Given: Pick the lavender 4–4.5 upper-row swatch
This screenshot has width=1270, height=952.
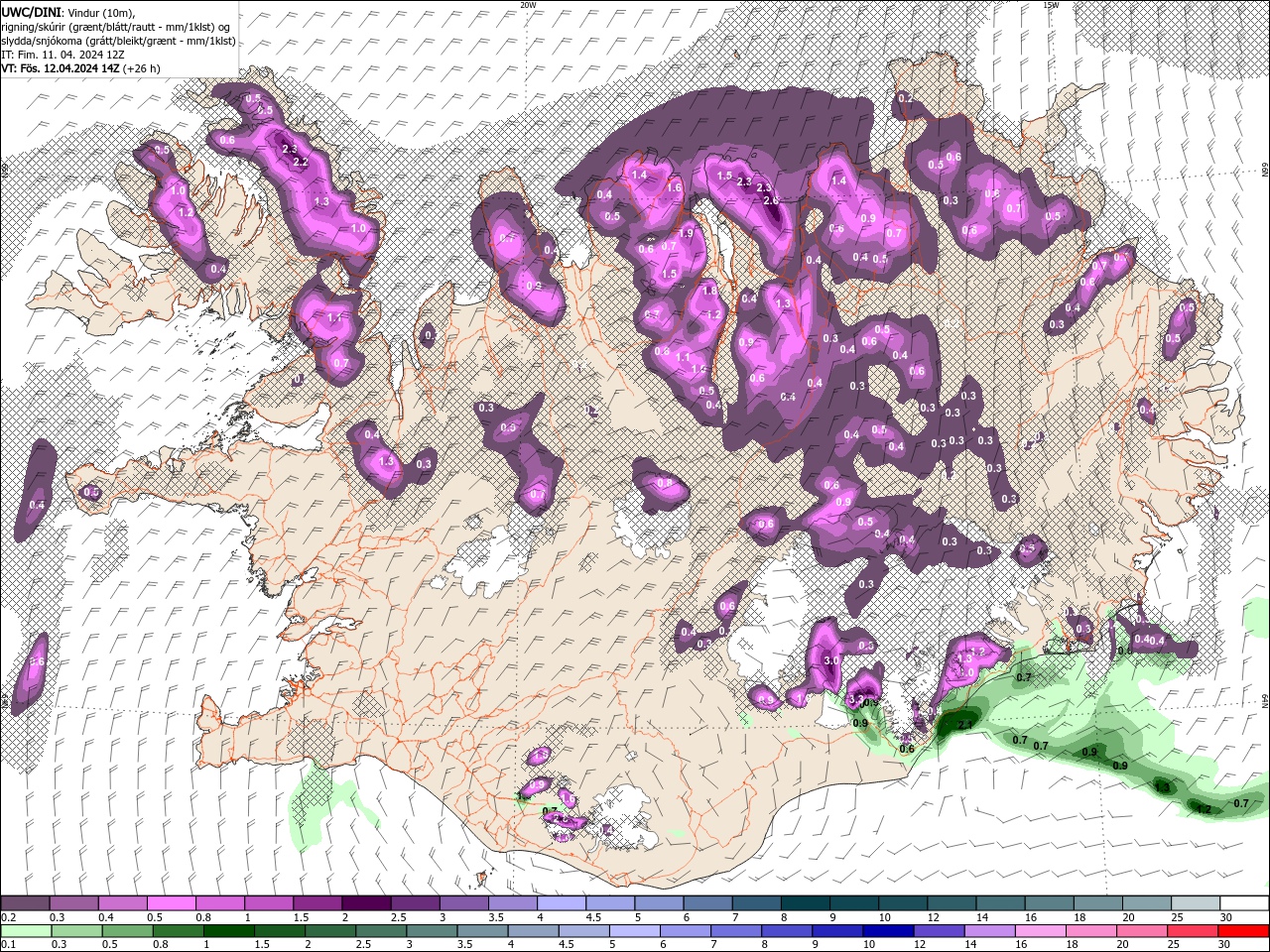Looking at the screenshot, I should [562, 903].
